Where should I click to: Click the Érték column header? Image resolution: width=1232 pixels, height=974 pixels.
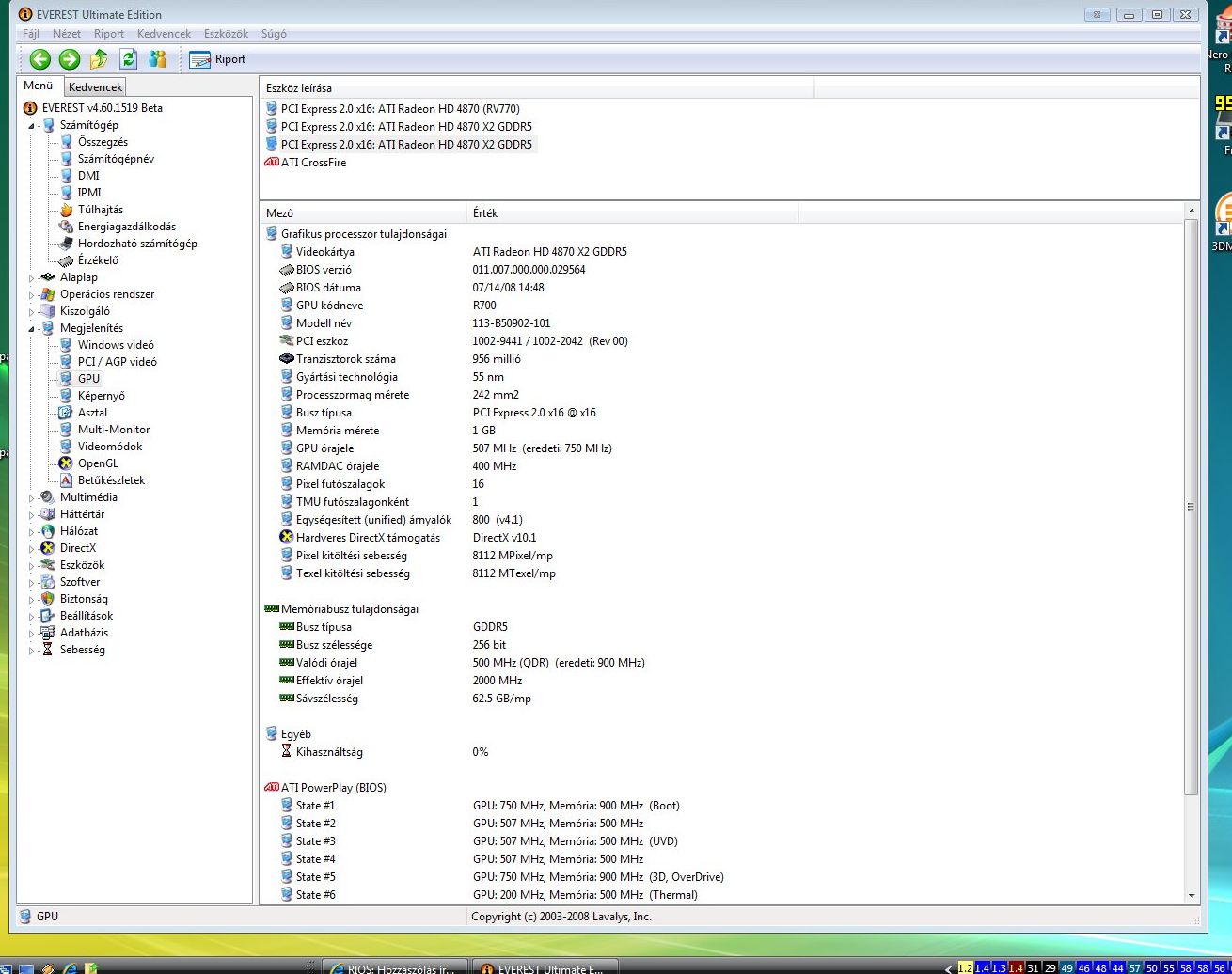(x=632, y=213)
